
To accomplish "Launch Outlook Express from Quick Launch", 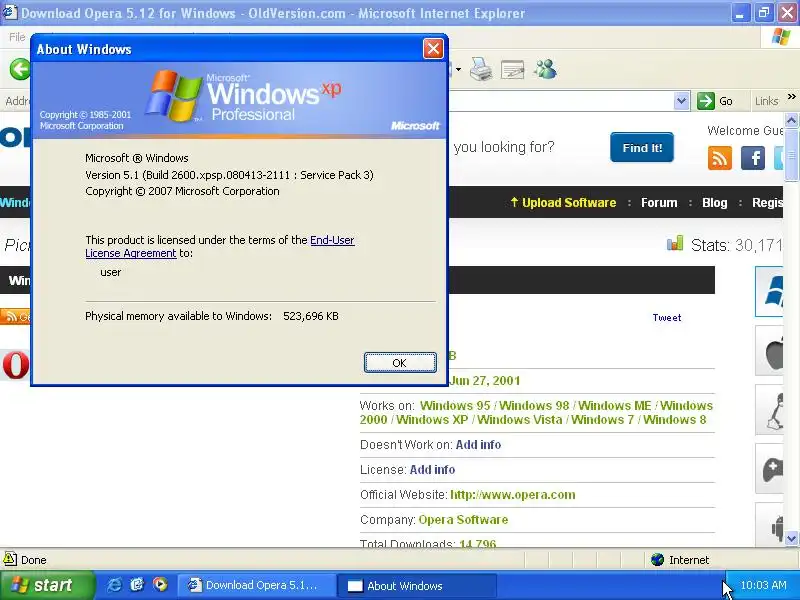I will coord(137,585).
